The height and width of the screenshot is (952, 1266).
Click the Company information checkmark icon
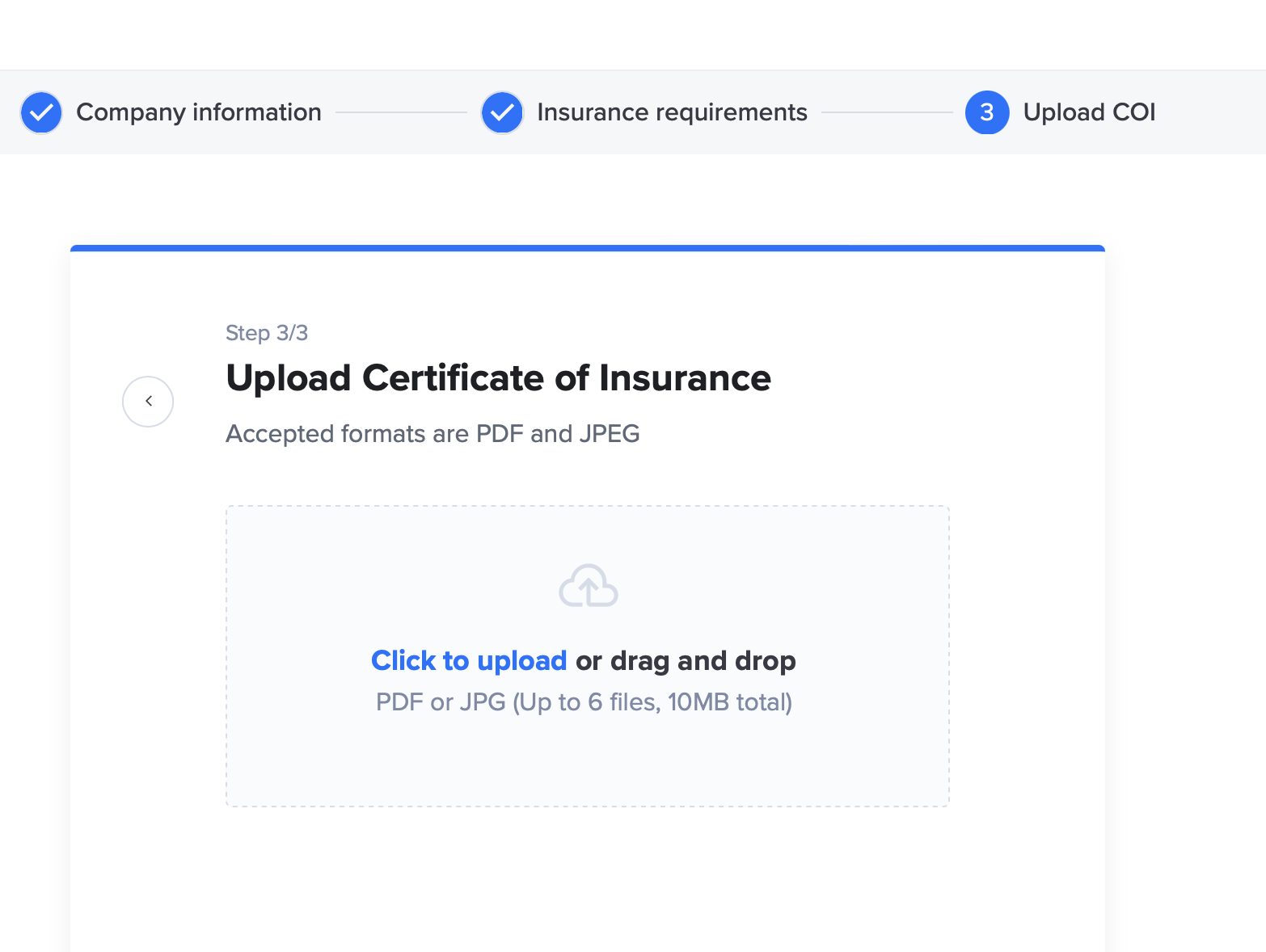pyautogui.click(x=41, y=112)
